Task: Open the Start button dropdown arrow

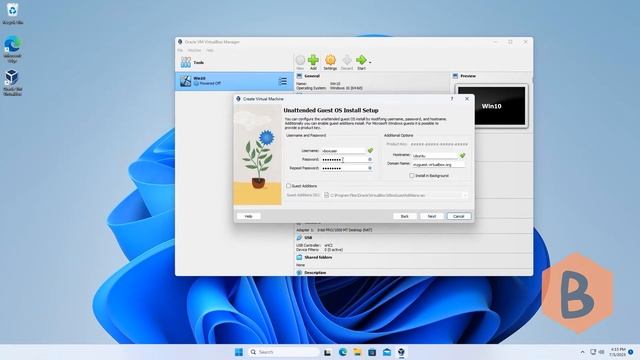Action: click(x=370, y=62)
